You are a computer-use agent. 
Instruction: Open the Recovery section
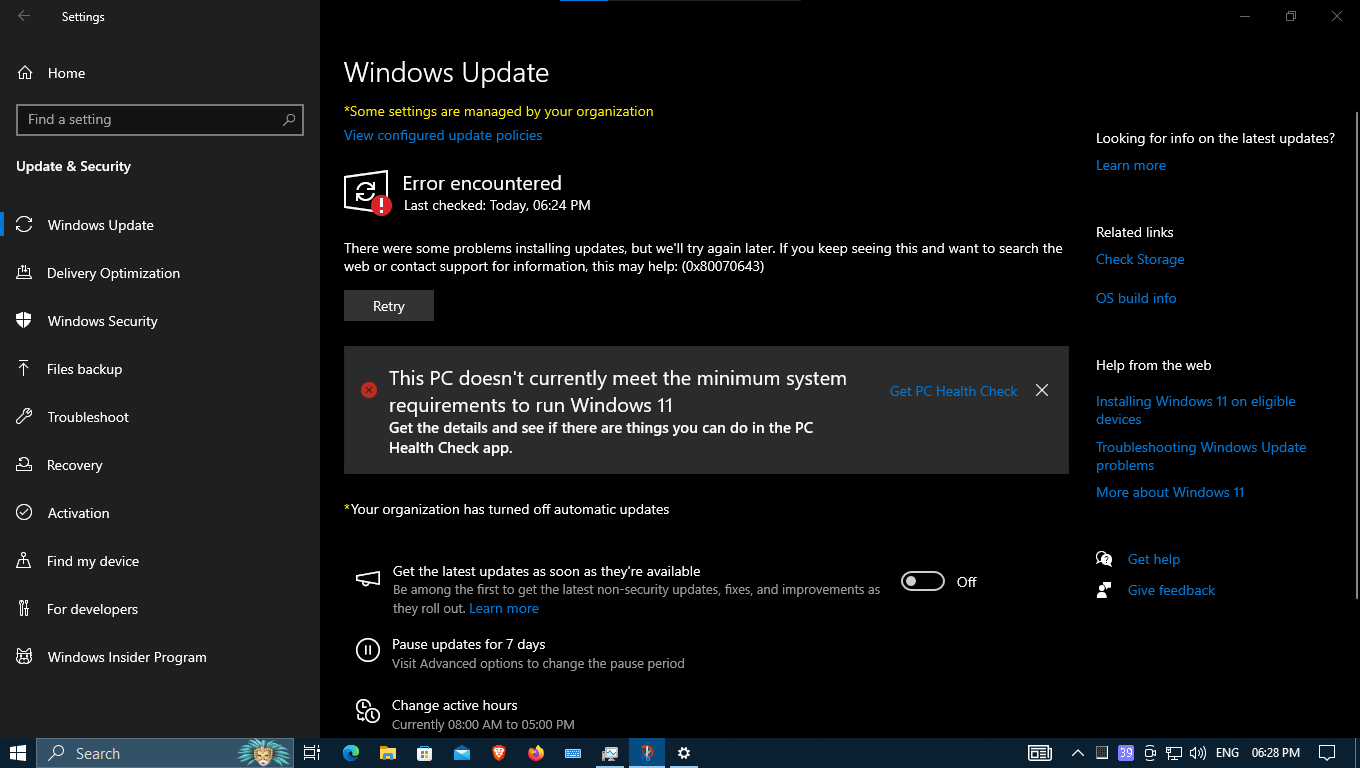coord(75,464)
